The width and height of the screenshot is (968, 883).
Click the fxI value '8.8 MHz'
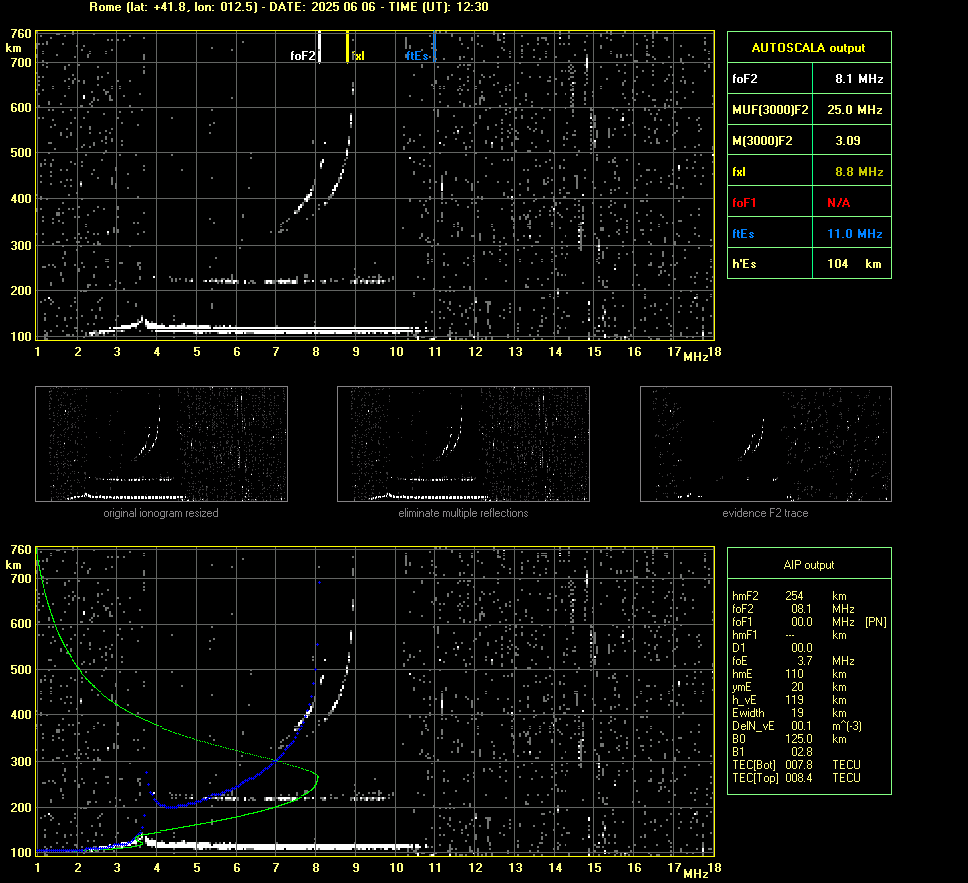point(859,172)
